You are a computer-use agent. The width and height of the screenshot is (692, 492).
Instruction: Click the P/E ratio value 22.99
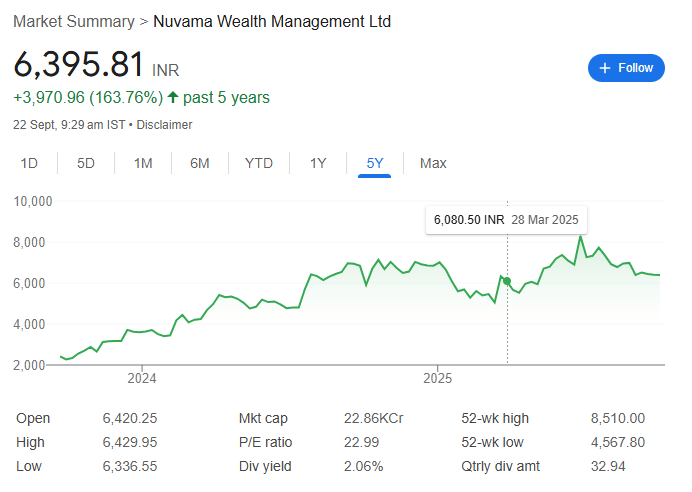click(x=361, y=442)
